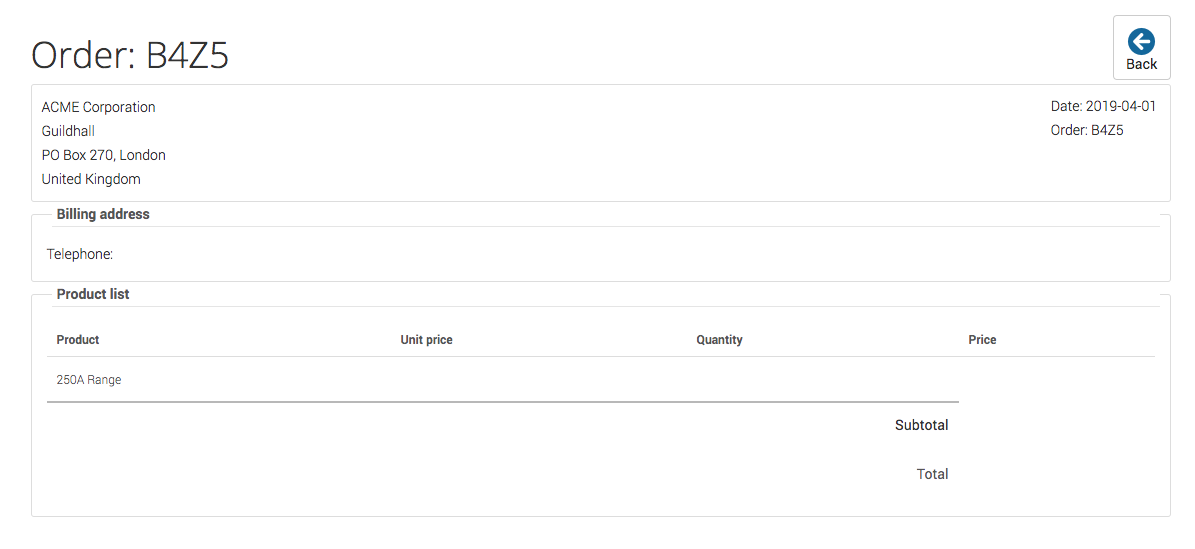Click the Total label

coord(932,474)
